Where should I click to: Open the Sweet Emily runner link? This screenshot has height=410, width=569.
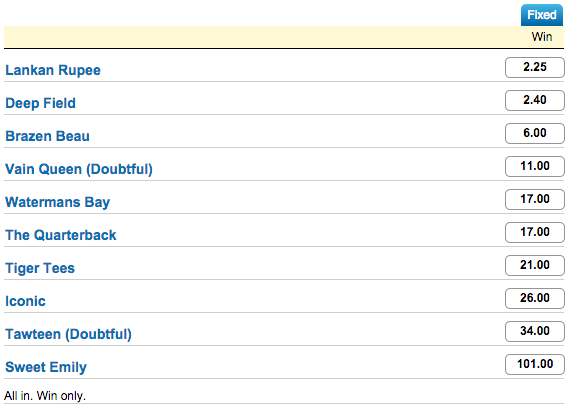pyautogui.click(x=46, y=367)
